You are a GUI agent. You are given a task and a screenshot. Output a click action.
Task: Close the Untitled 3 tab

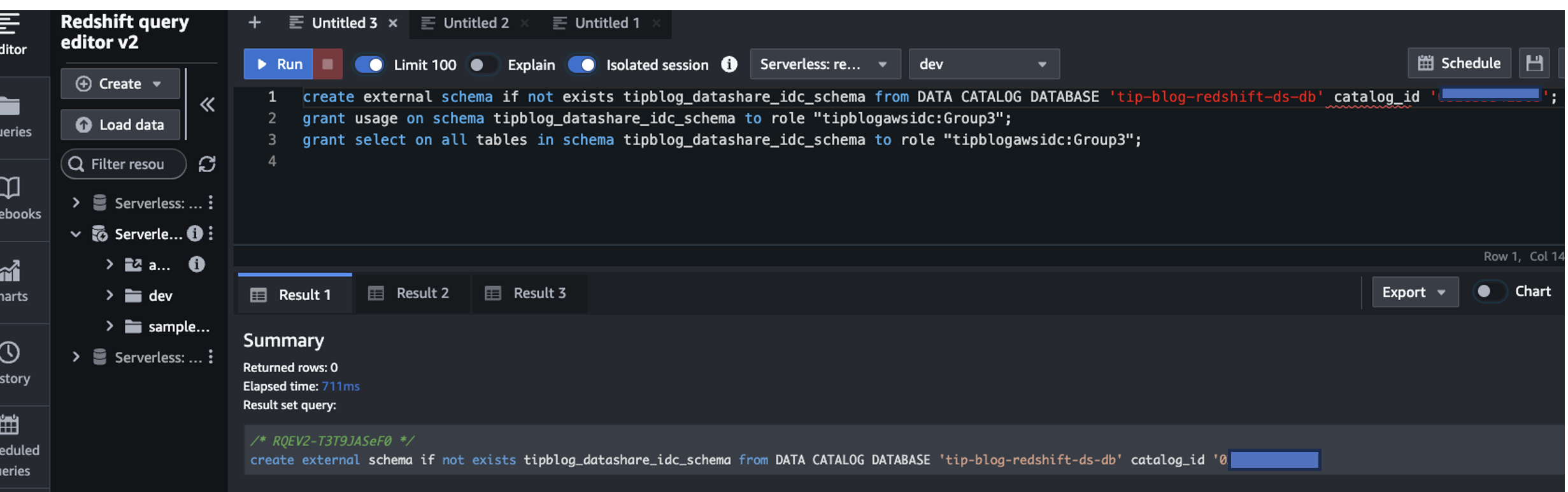pos(393,24)
